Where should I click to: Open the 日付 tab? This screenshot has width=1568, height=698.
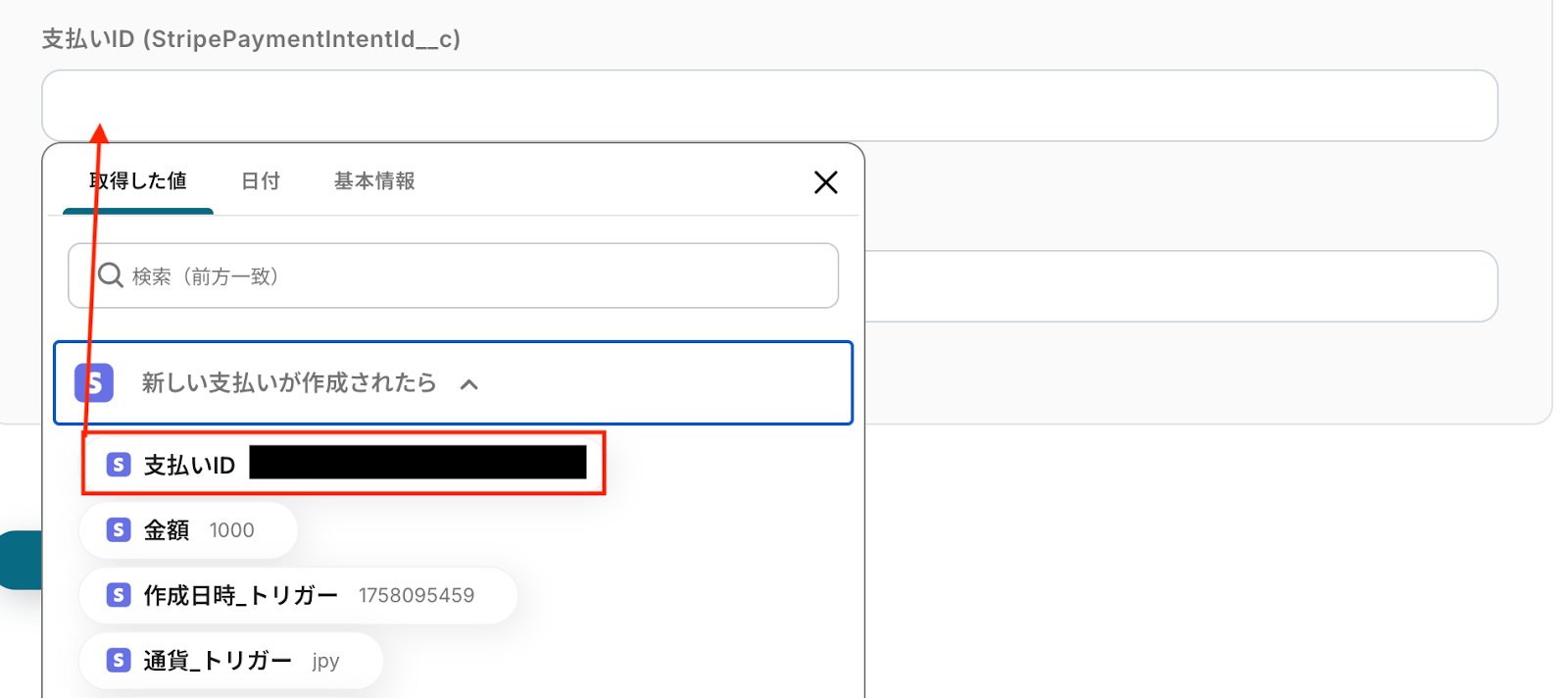(261, 181)
